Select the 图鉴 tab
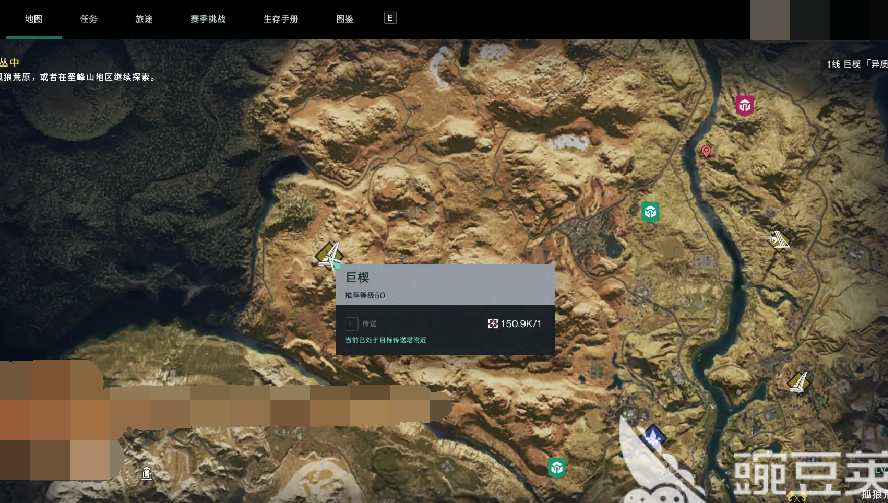The image size is (888, 503). click(x=345, y=19)
